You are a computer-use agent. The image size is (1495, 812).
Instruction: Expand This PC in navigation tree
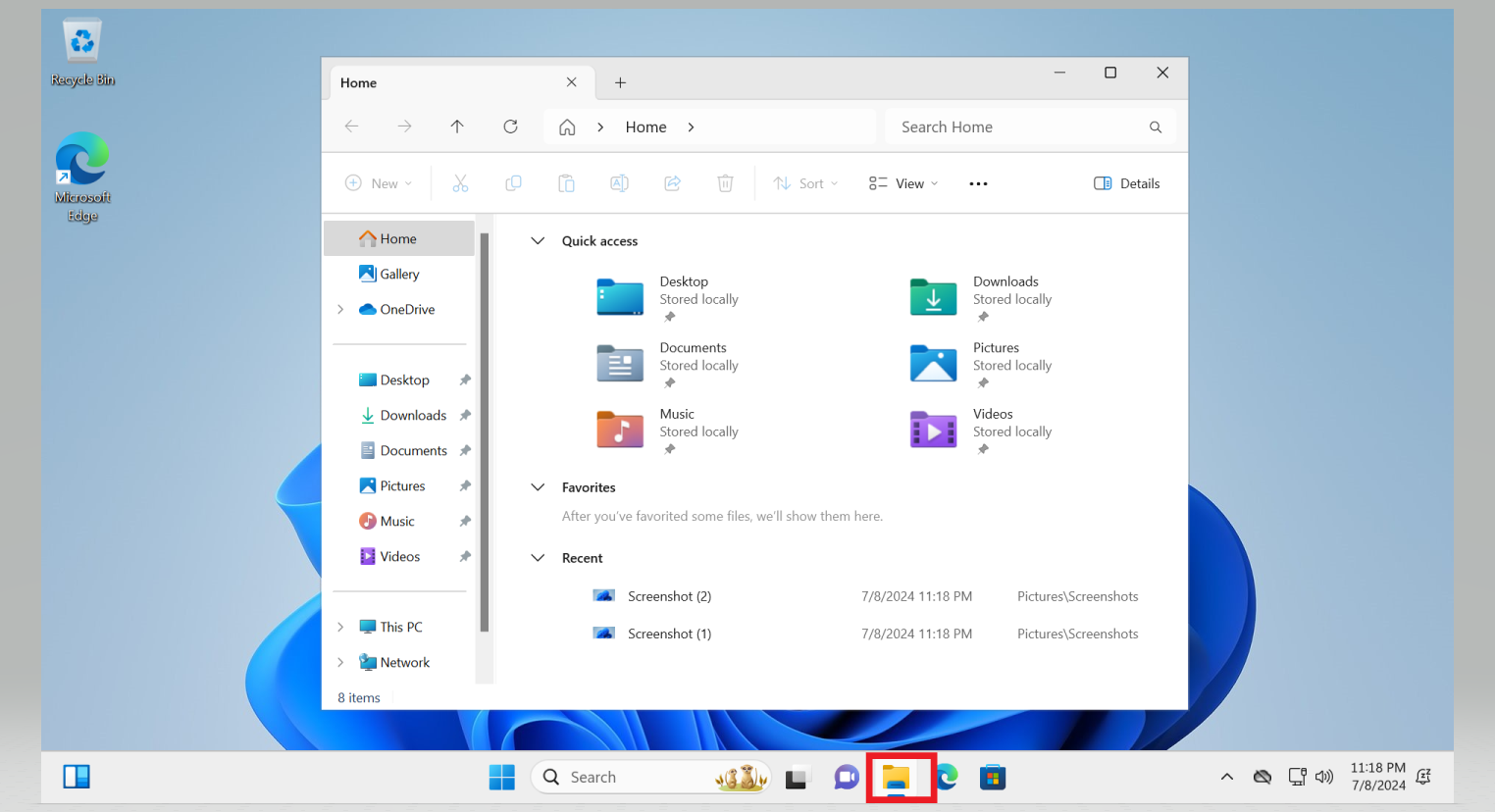point(340,628)
